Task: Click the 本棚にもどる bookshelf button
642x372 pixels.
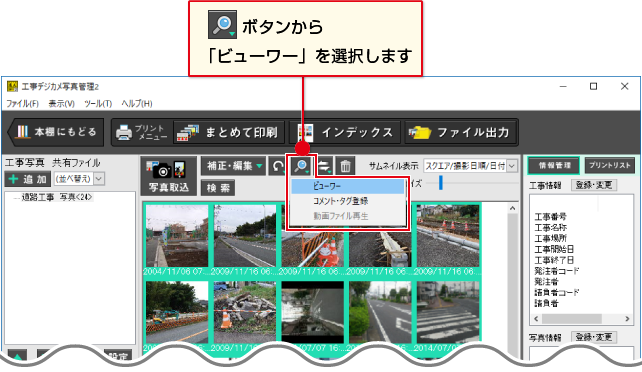Action: (x=56, y=132)
